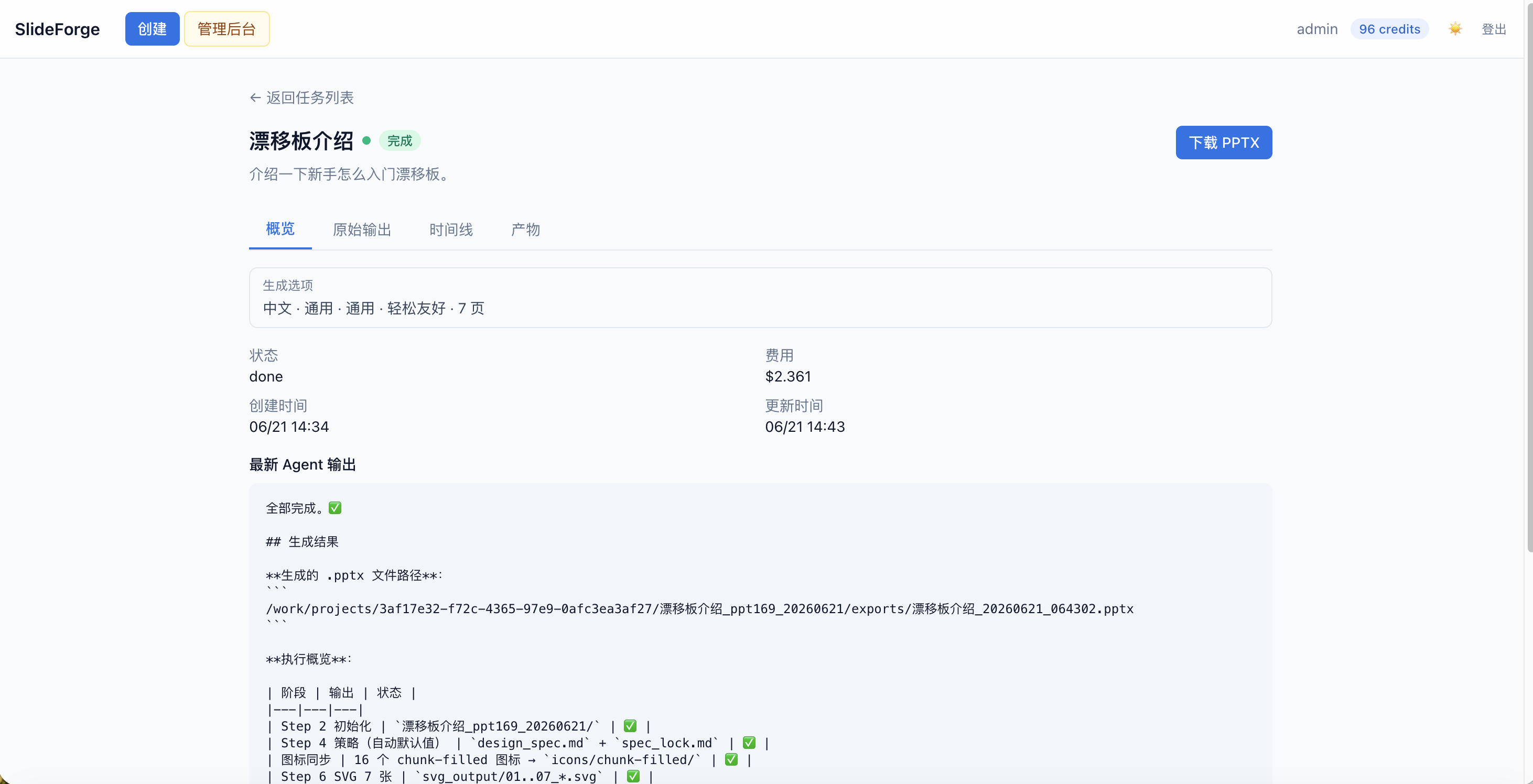Click the **执行概览** line
The height and width of the screenshot is (784, 1533).
[309, 659]
